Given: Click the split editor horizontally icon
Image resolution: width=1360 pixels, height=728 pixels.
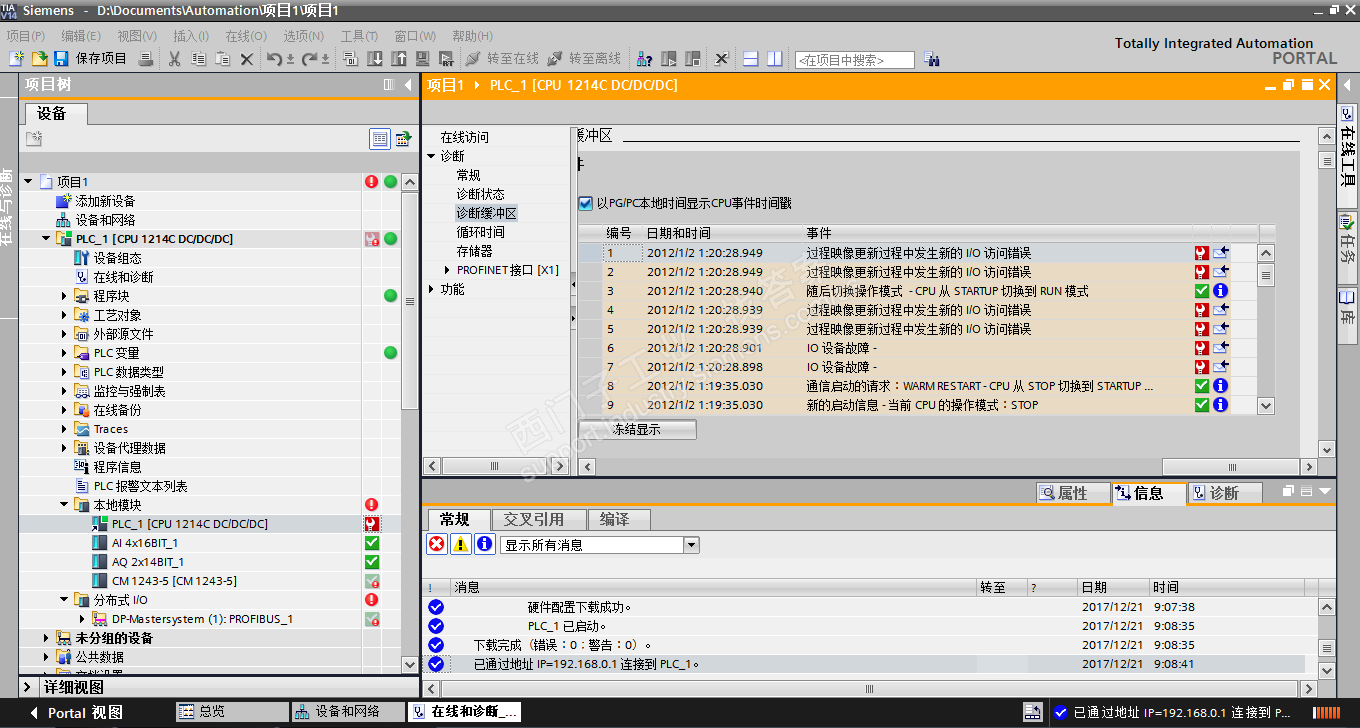Looking at the screenshot, I should click(751, 59).
